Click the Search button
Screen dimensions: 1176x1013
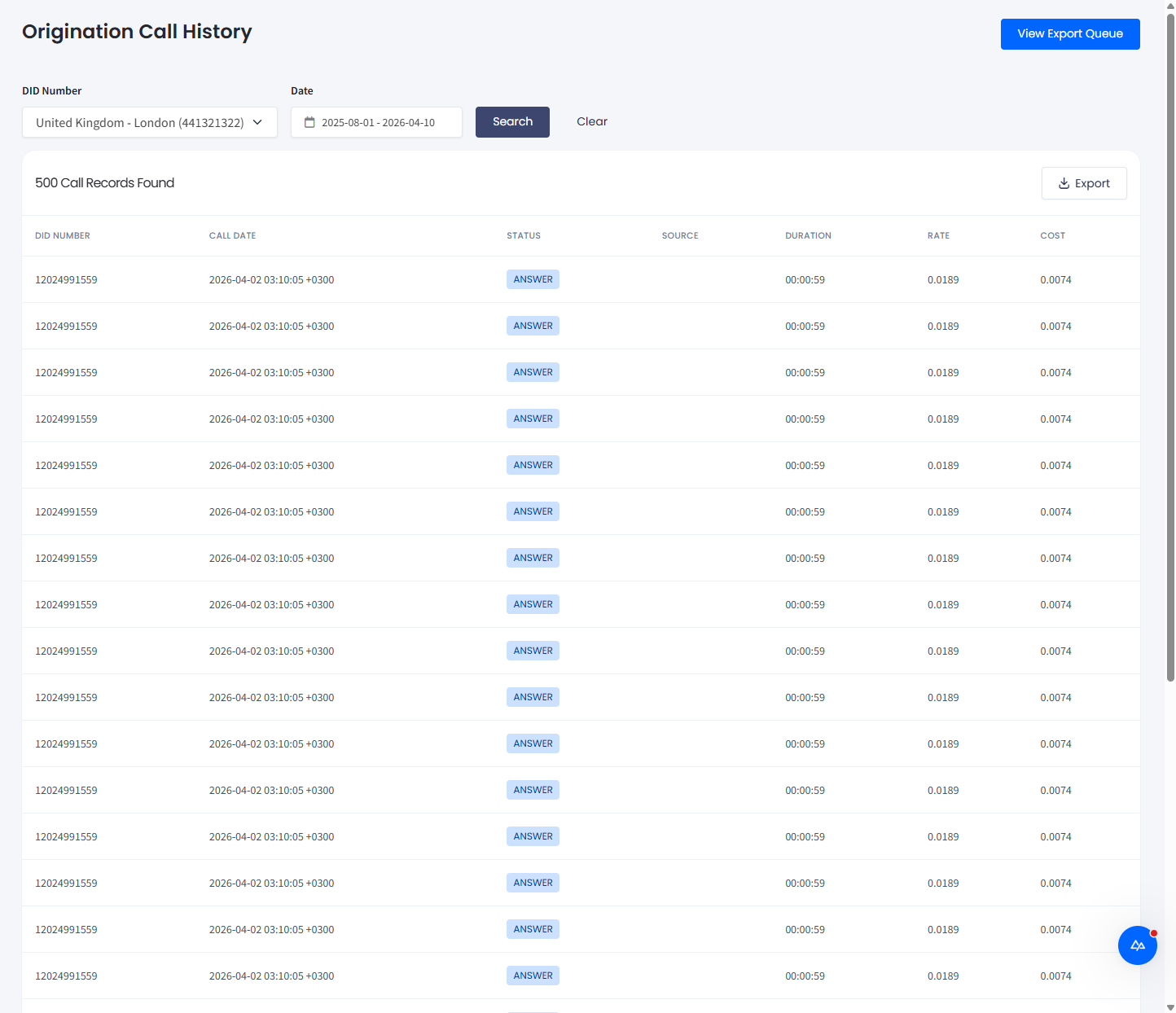[512, 122]
